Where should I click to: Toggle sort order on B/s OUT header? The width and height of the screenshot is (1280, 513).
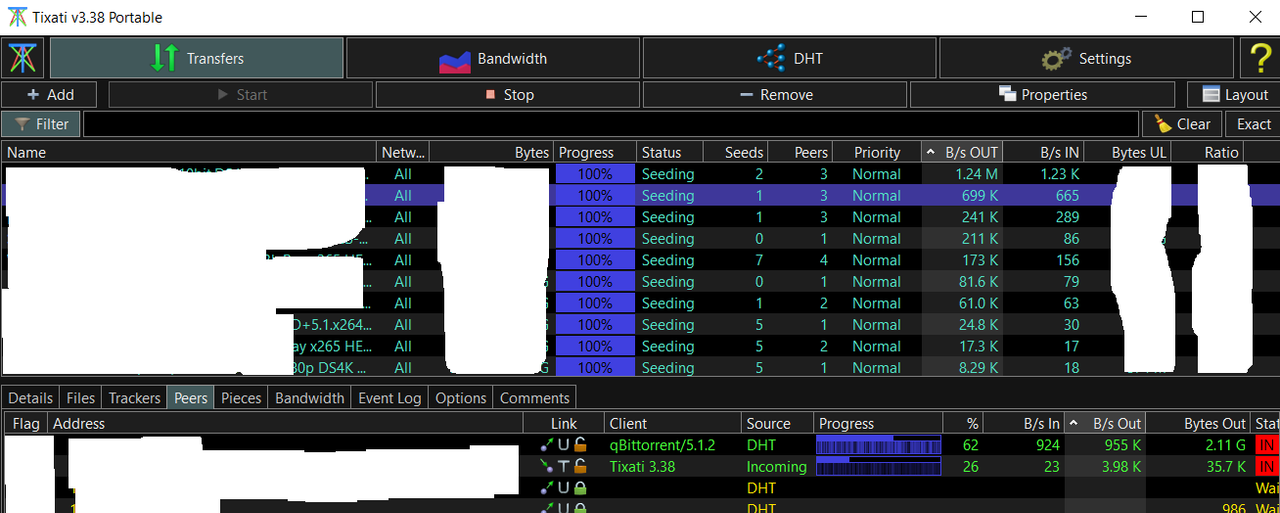pos(961,152)
